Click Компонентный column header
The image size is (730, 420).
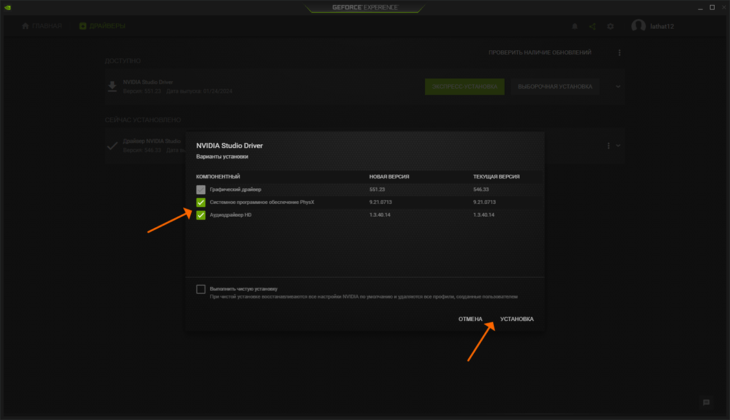coord(218,176)
